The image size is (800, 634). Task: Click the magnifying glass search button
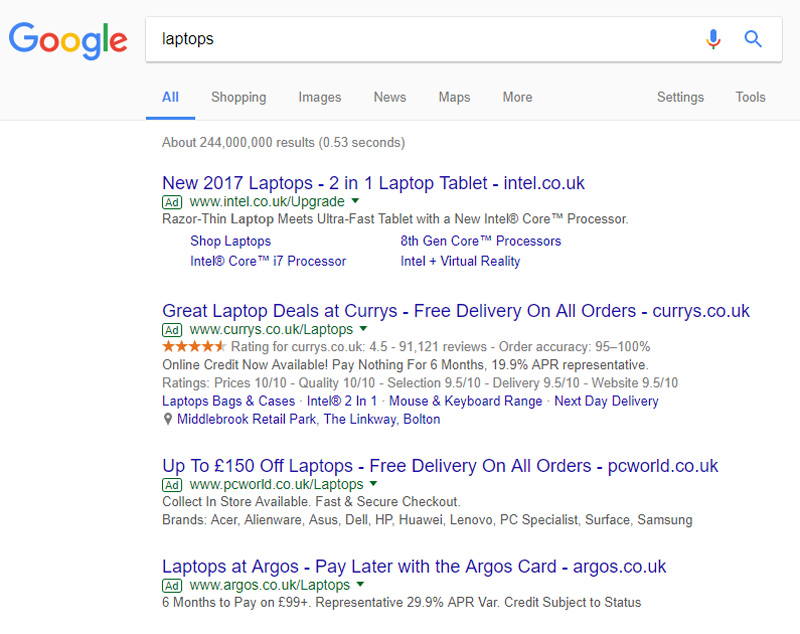(753, 39)
